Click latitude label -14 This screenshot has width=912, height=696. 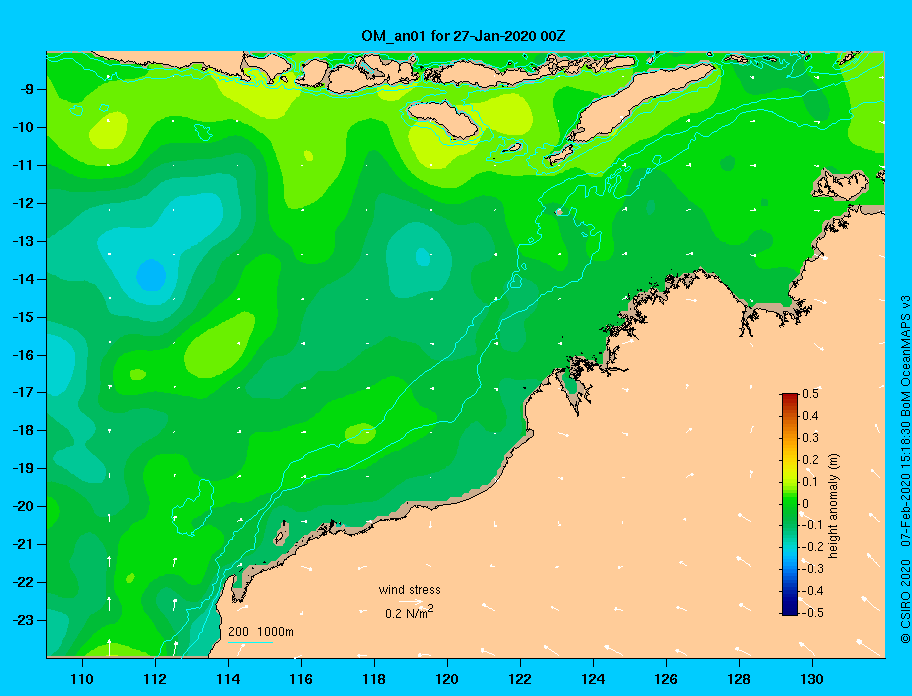click(x=23, y=279)
